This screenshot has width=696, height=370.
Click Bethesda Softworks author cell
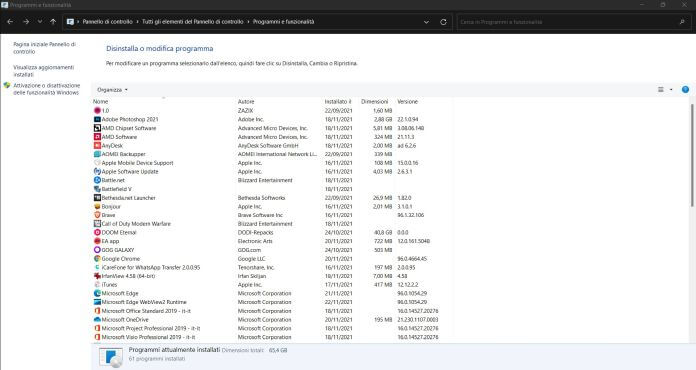(261, 198)
